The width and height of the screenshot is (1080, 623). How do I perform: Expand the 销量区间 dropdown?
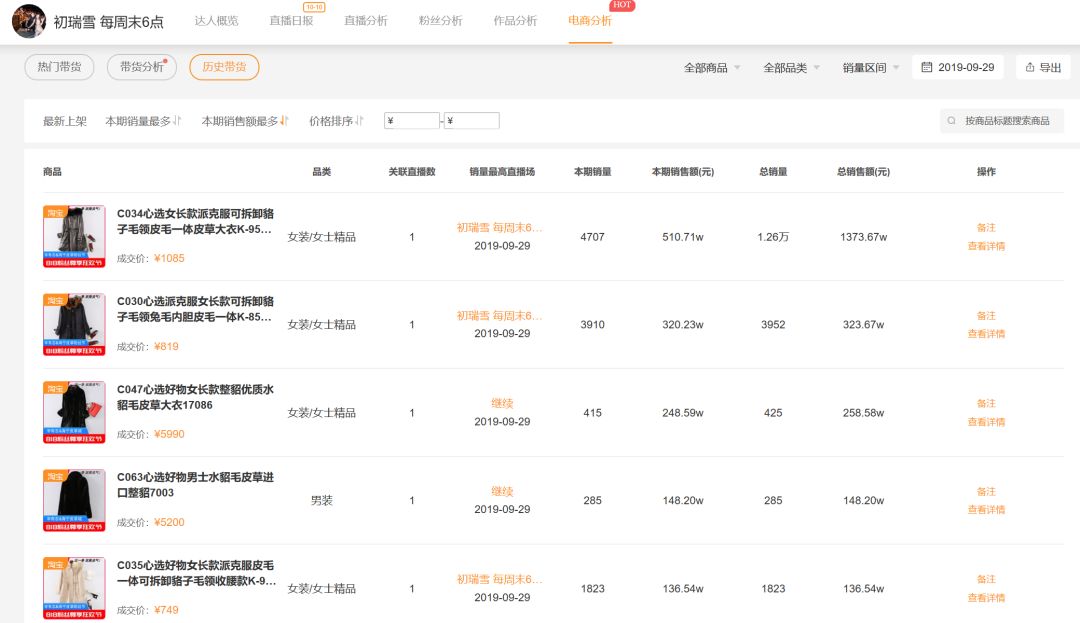tap(866, 67)
